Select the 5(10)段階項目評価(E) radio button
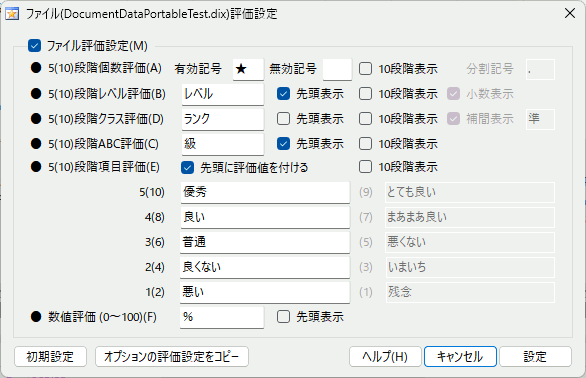The height and width of the screenshot is (378, 586). 36,167
